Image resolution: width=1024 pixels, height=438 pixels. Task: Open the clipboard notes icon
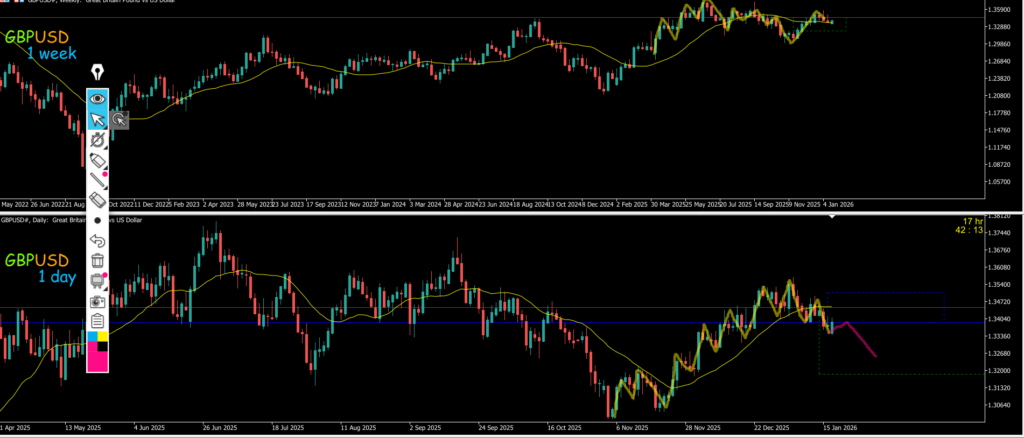(x=97, y=321)
